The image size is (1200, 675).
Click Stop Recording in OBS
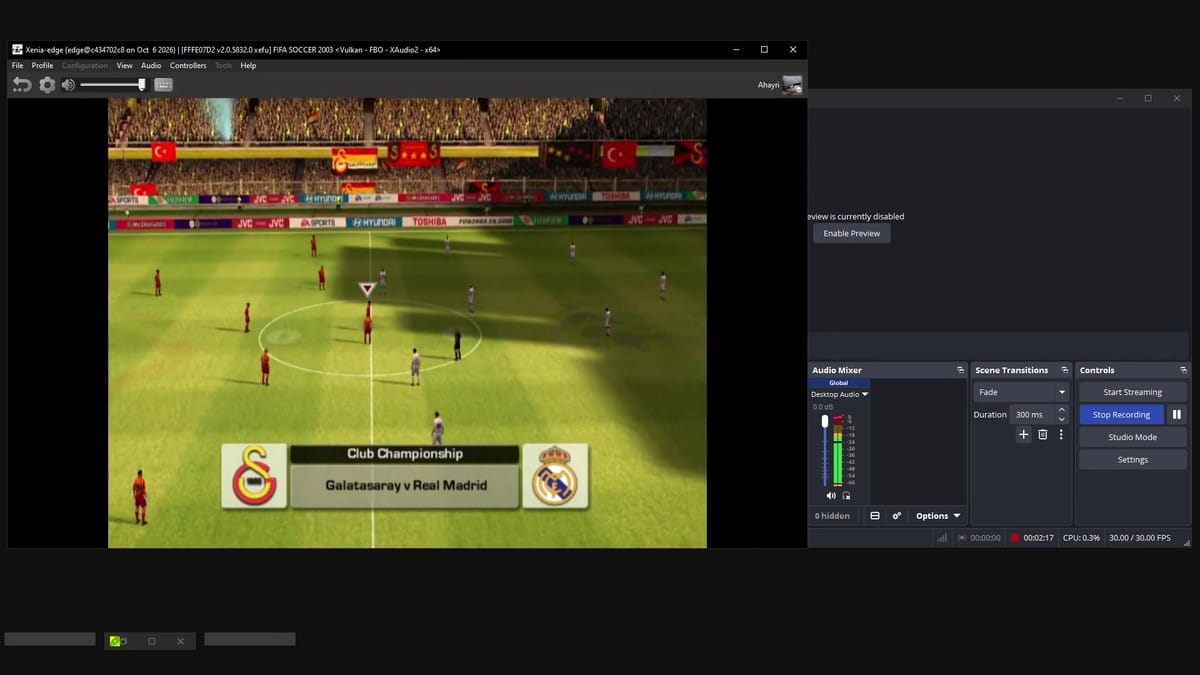[x=1121, y=414]
